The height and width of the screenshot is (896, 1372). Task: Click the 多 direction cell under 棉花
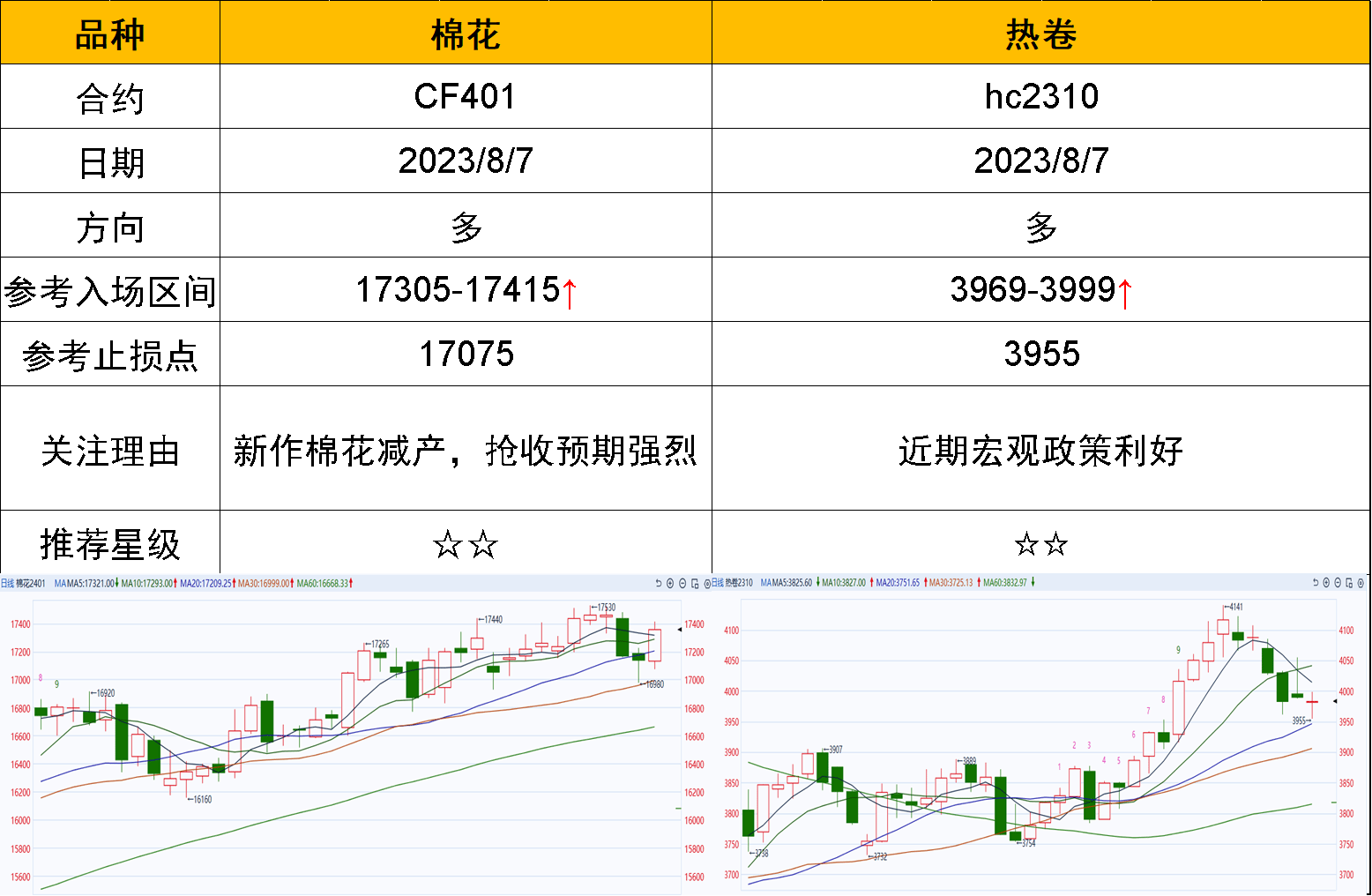point(466,227)
